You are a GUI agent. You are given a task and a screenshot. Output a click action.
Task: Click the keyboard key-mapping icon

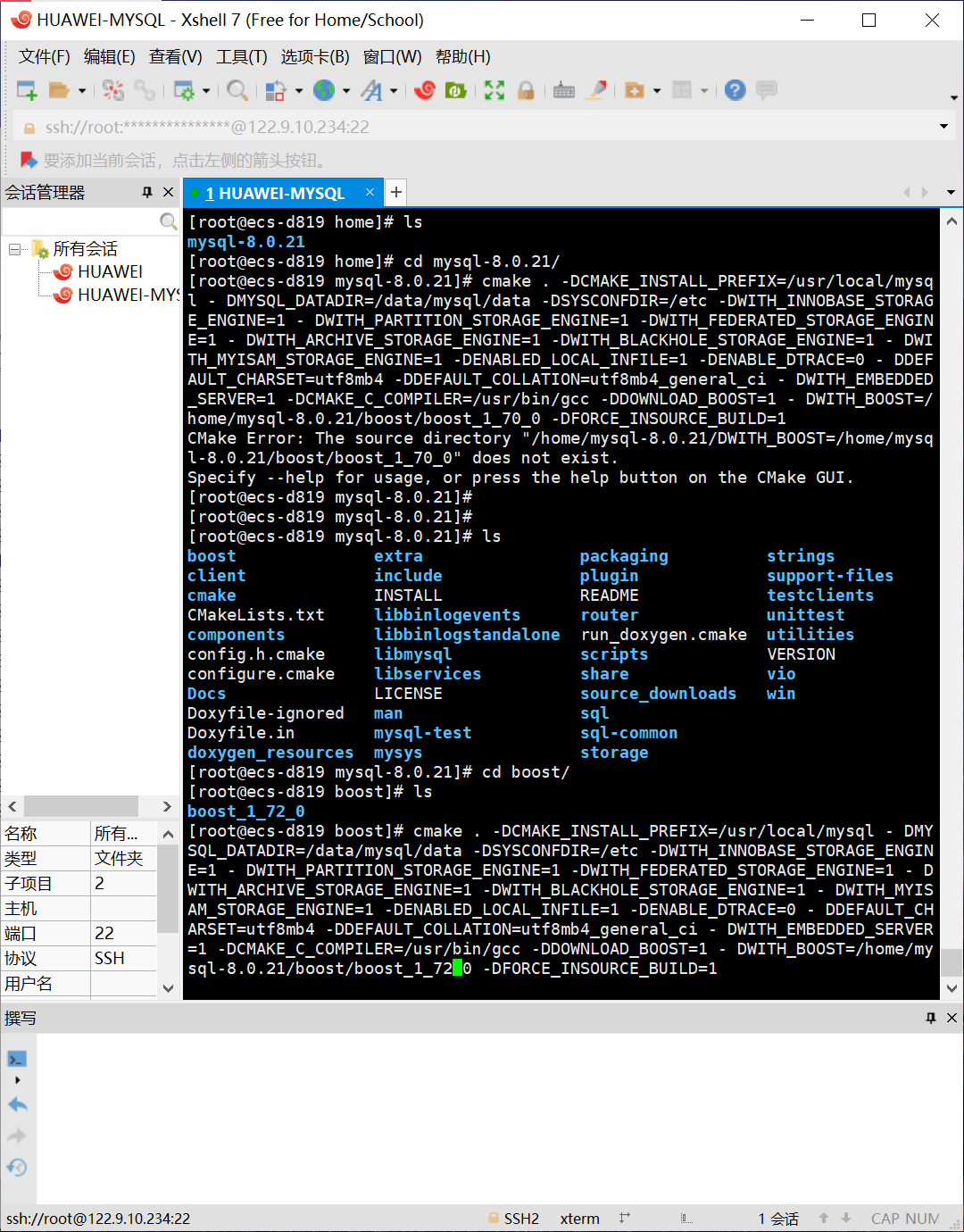click(564, 90)
